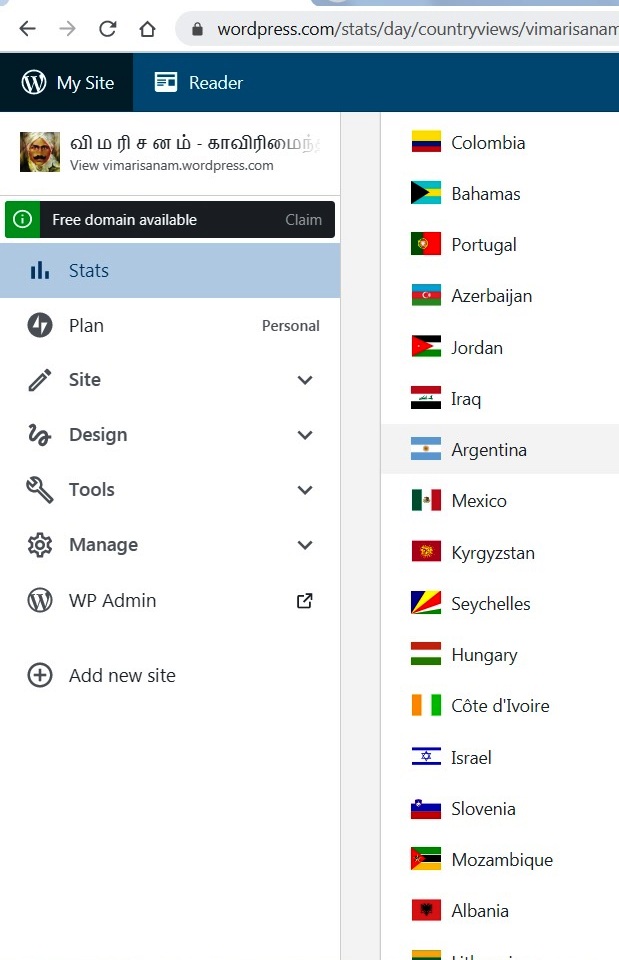Viewport: 619px width, 960px height.
Task: Click the Design squiggle icon
Action: coord(40,435)
